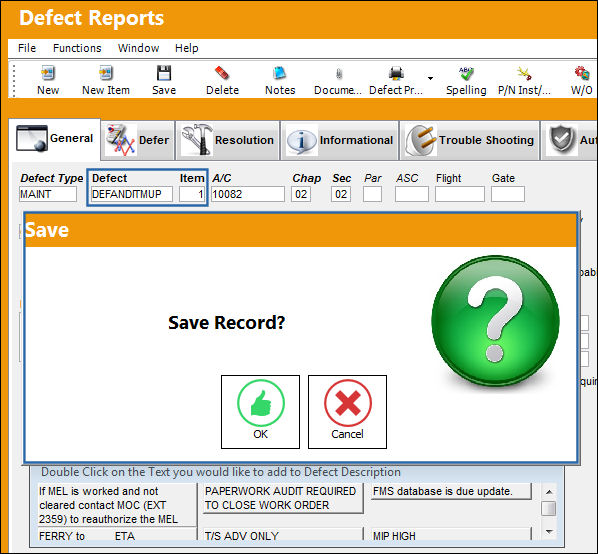Select 'FMS database is due update' text
The width and height of the screenshot is (598, 554).
point(451,491)
